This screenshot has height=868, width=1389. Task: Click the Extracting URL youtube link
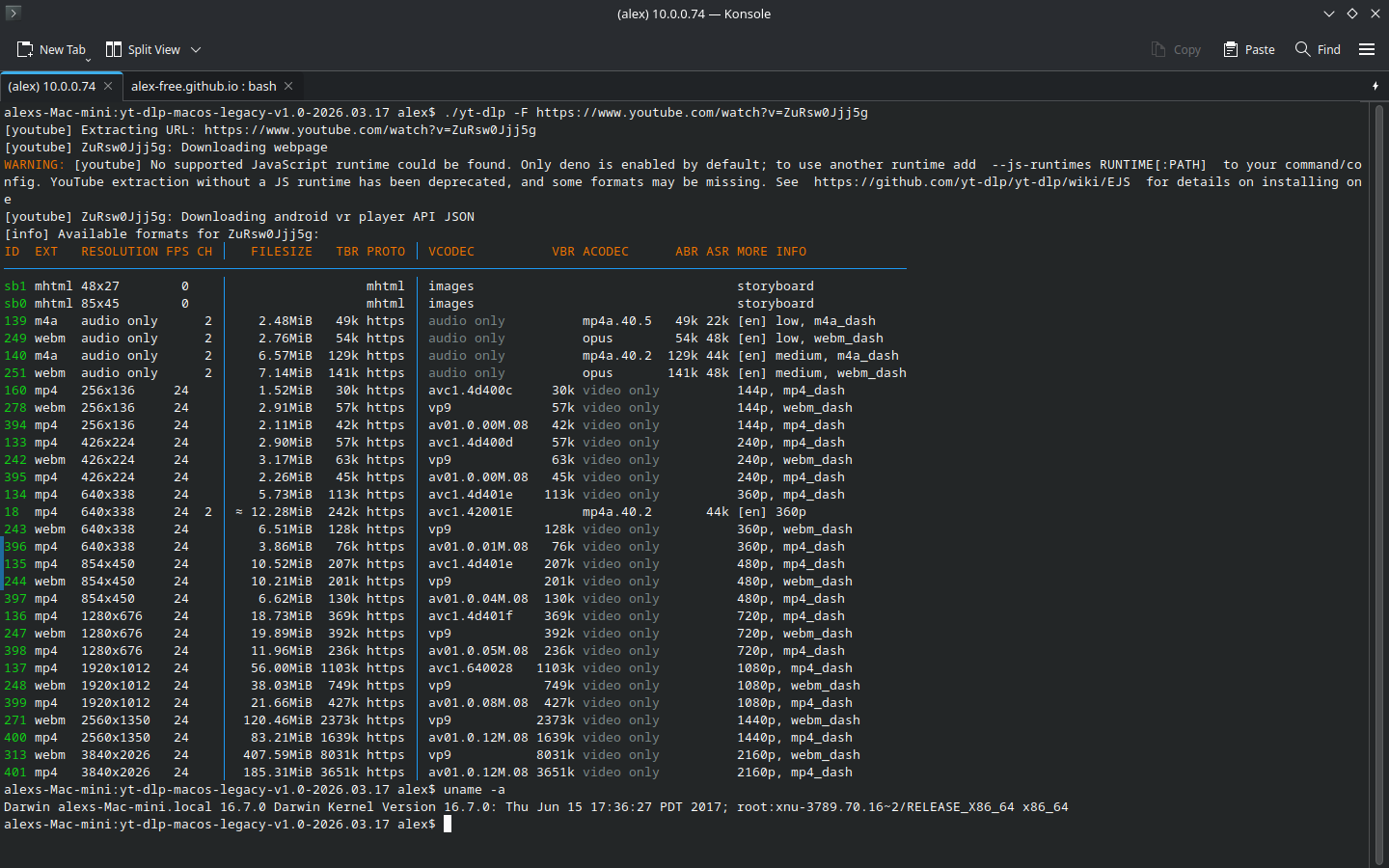click(370, 130)
